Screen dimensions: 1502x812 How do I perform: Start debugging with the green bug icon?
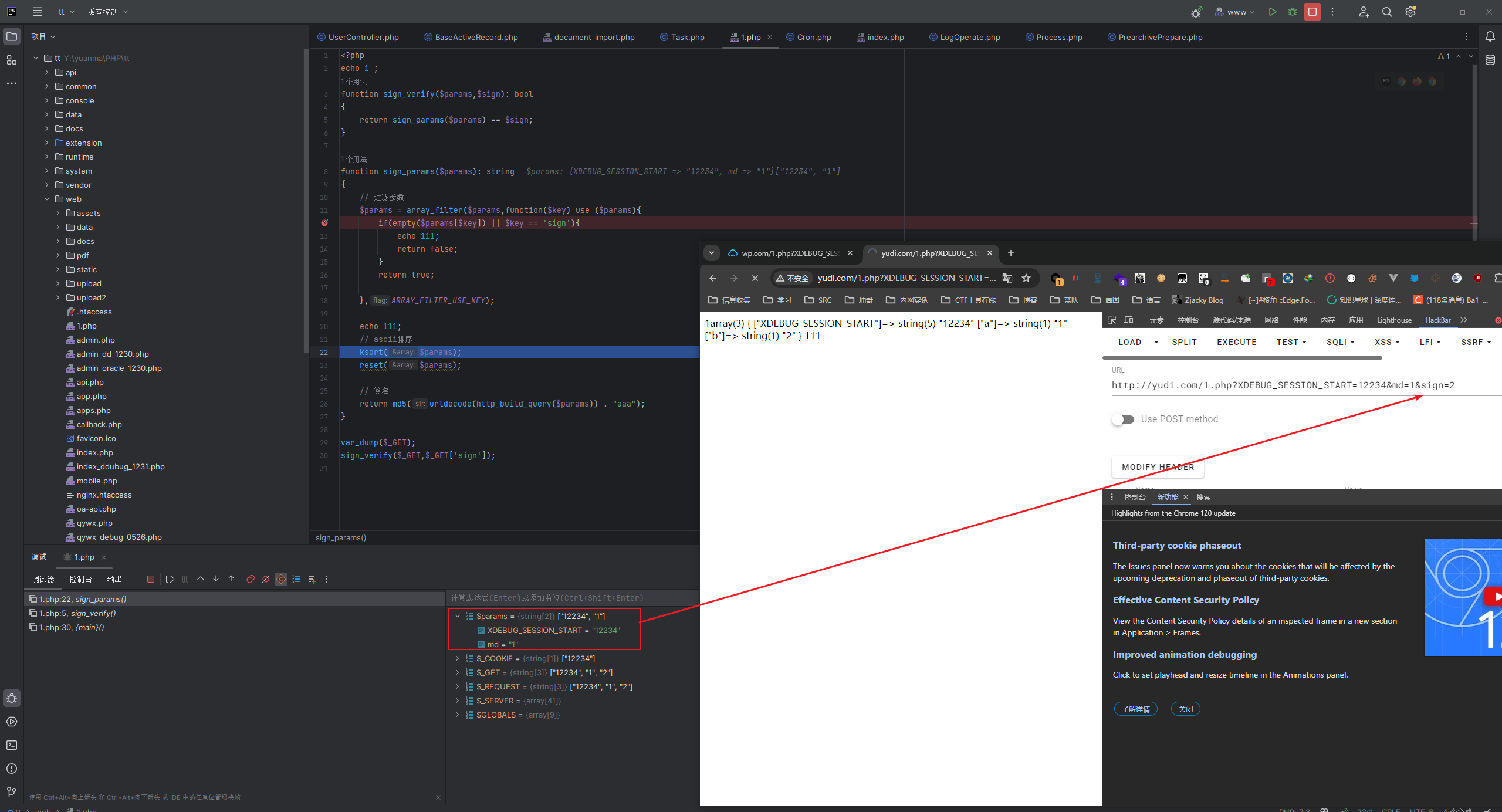click(1293, 12)
